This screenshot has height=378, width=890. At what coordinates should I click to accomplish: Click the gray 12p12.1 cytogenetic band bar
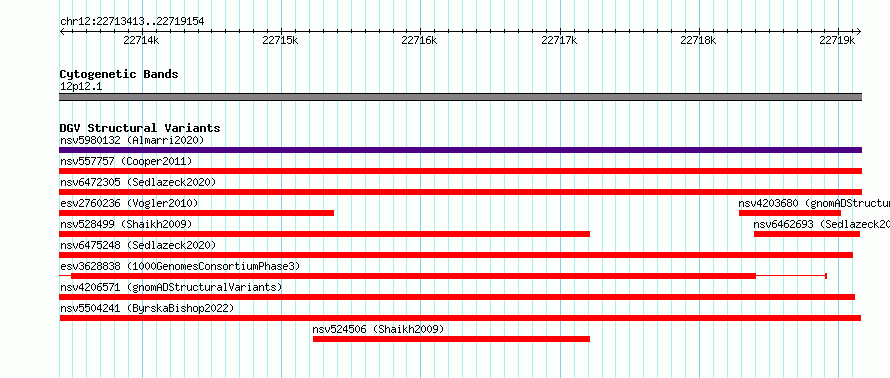coord(460,97)
